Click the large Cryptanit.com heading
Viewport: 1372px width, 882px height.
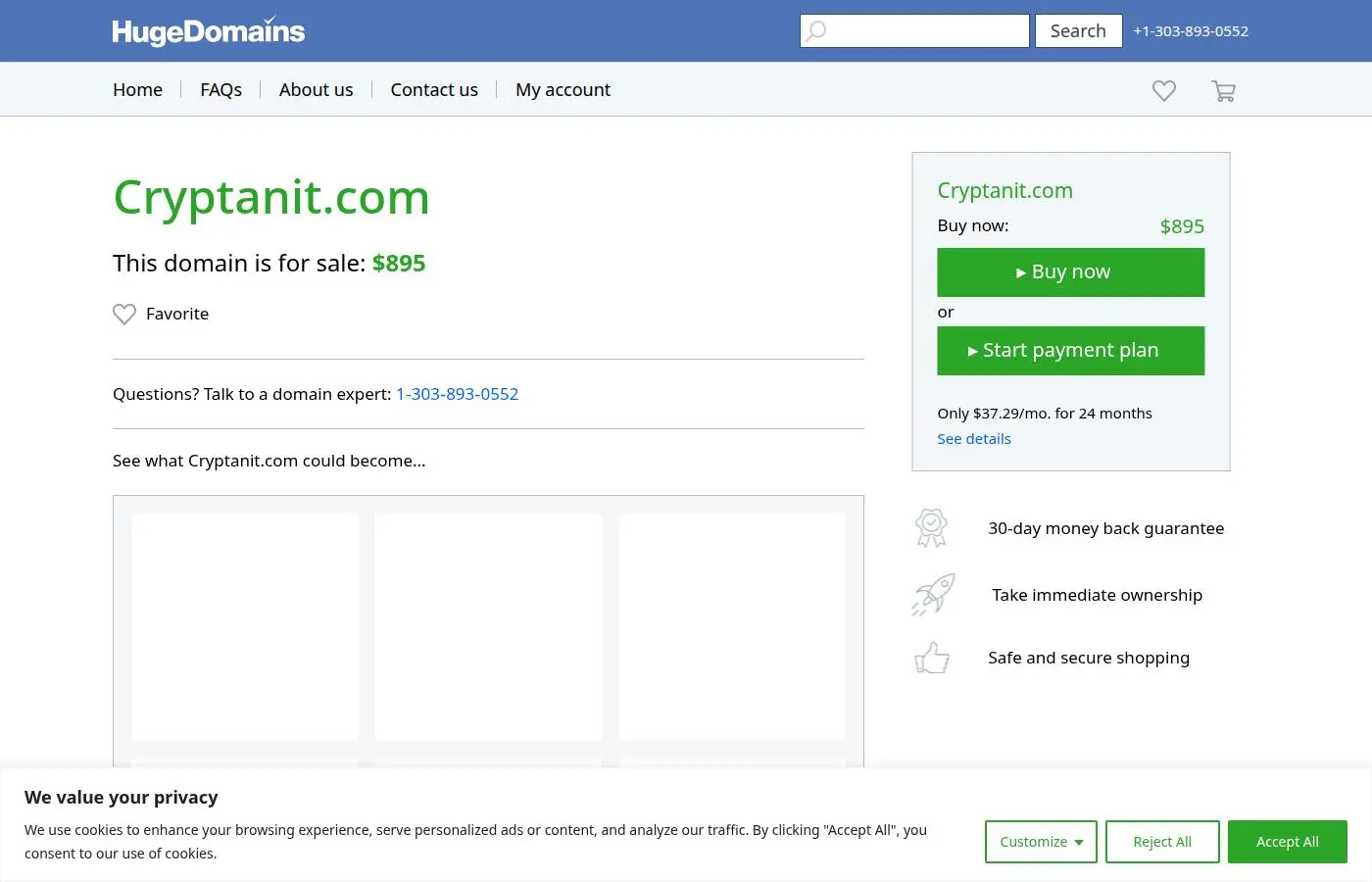271,198
